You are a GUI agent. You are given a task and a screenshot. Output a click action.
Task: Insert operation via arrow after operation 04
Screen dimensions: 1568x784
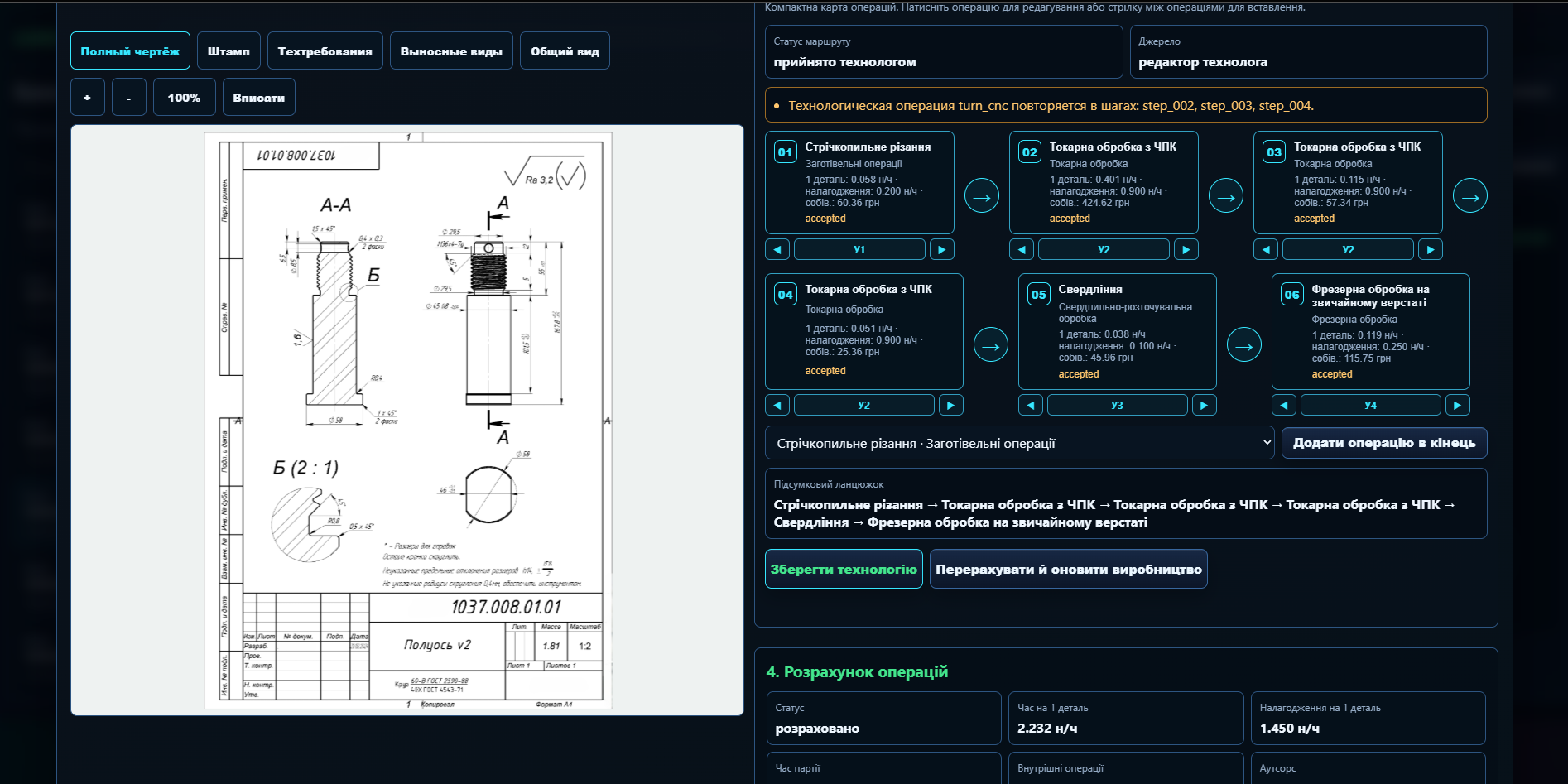pyautogui.click(x=991, y=345)
